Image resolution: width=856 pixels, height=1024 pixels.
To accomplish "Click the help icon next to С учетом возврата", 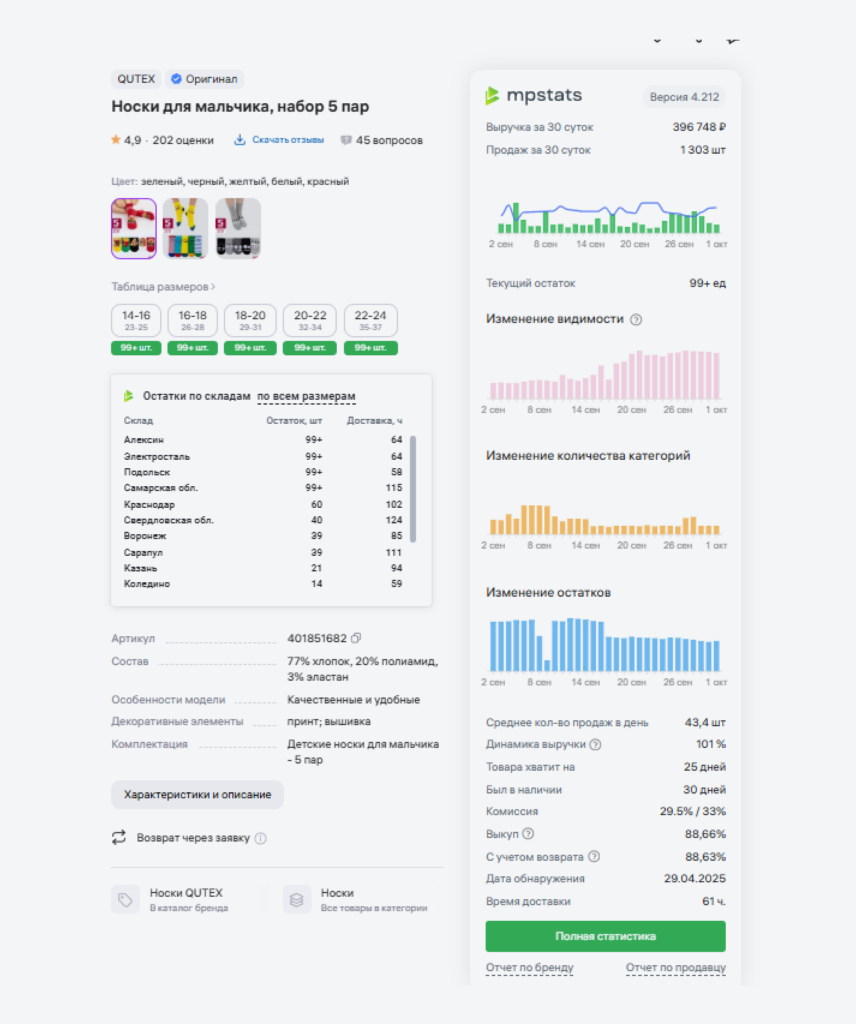I will point(594,857).
